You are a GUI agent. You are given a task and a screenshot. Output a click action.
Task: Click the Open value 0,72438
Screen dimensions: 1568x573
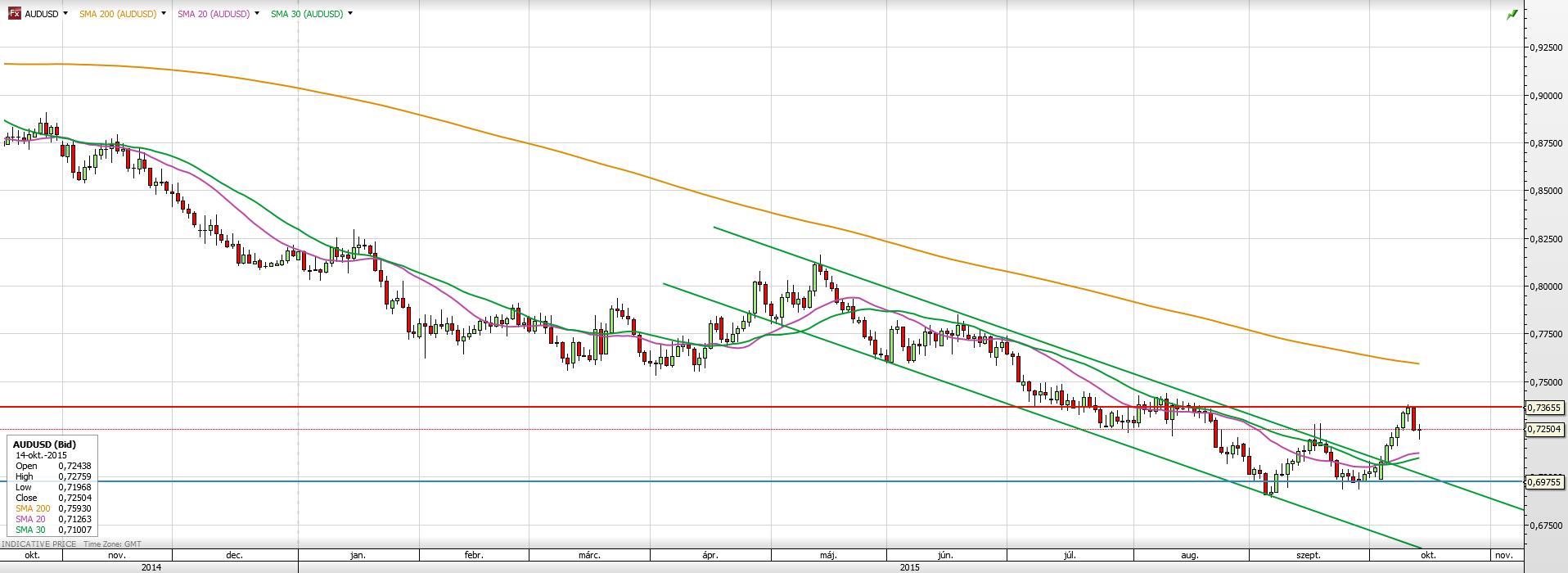[x=74, y=466]
